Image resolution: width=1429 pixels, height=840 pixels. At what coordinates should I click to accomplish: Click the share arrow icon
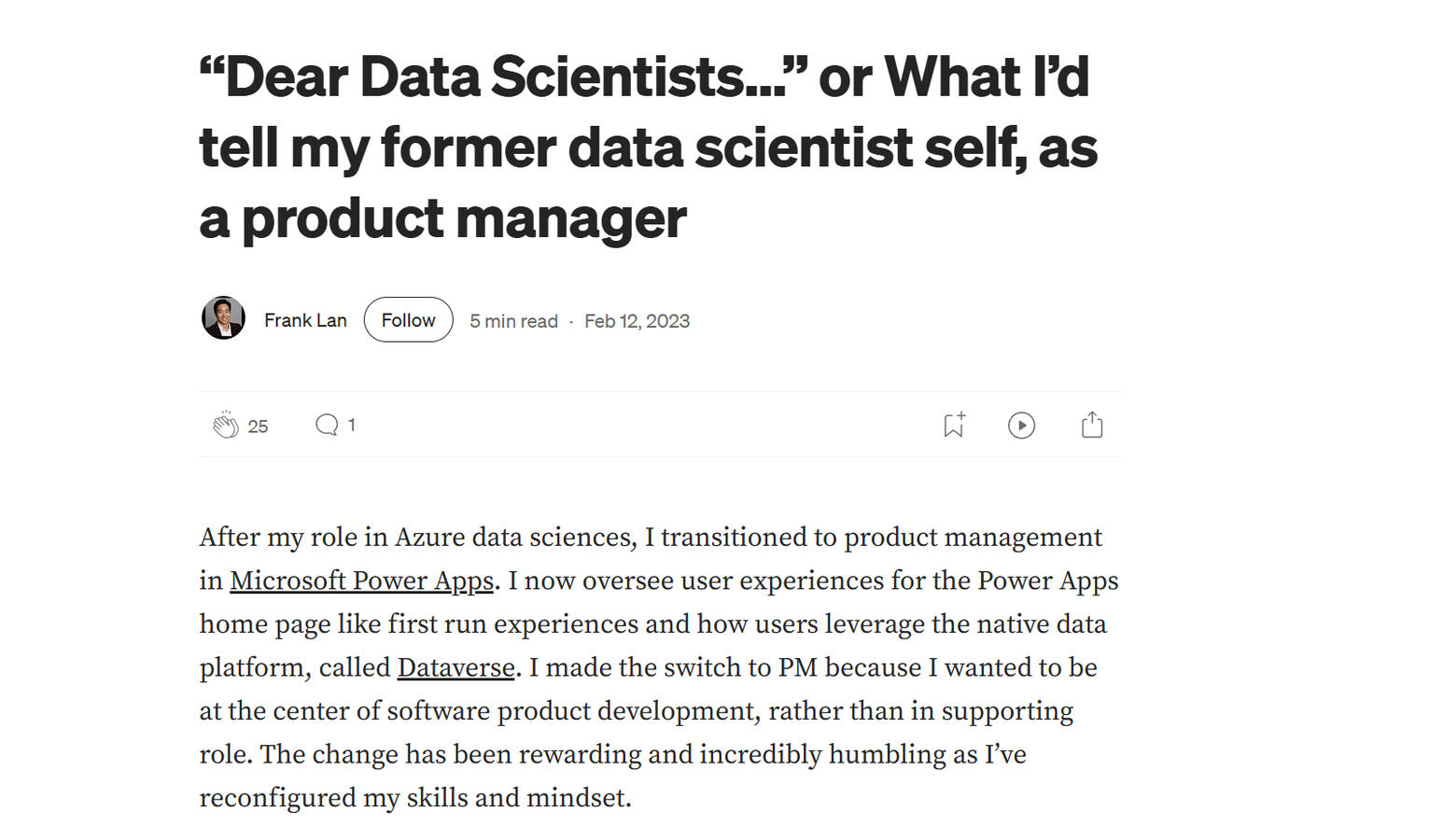(1091, 425)
